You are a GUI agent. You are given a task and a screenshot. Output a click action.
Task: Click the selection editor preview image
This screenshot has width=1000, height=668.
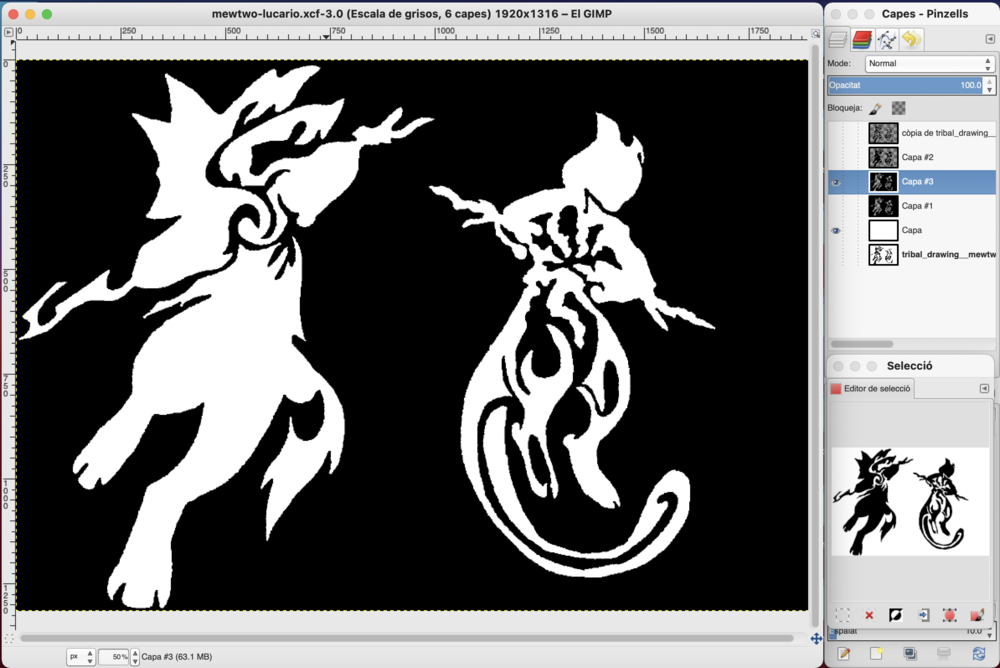pos(909,501)
